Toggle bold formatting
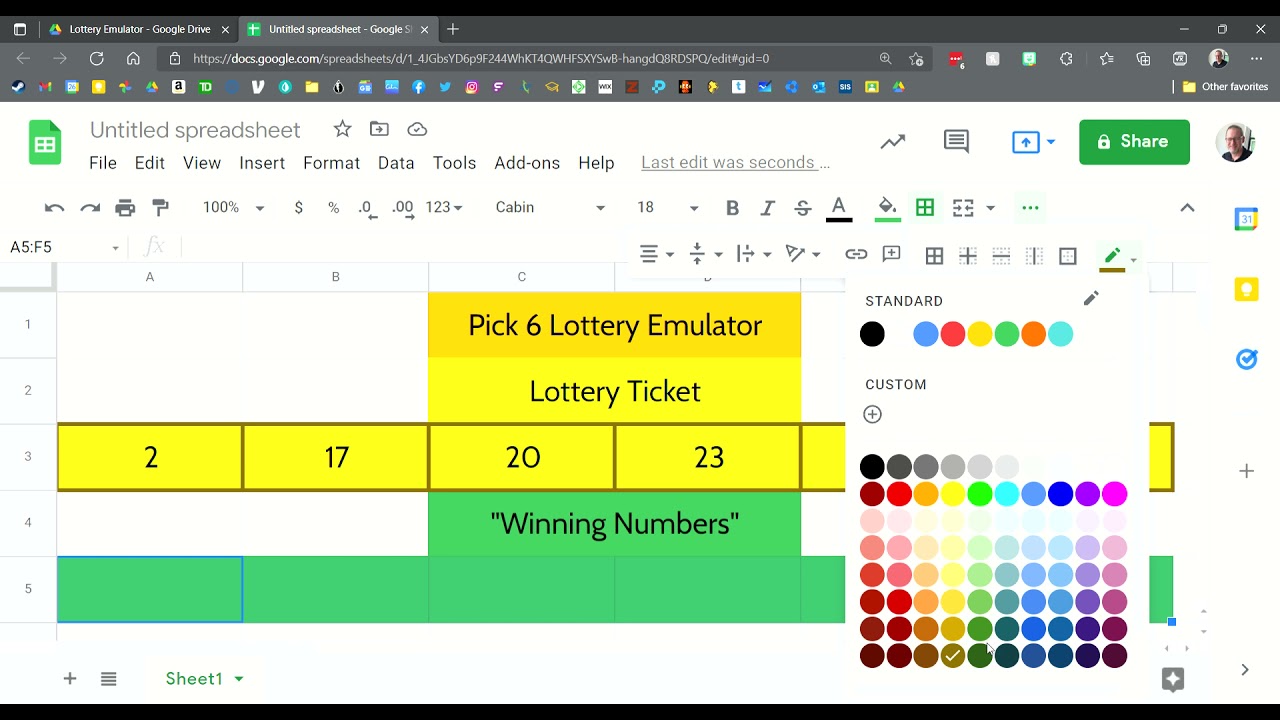This screenshot has height=720, width=1280. [x=732, y=208]
